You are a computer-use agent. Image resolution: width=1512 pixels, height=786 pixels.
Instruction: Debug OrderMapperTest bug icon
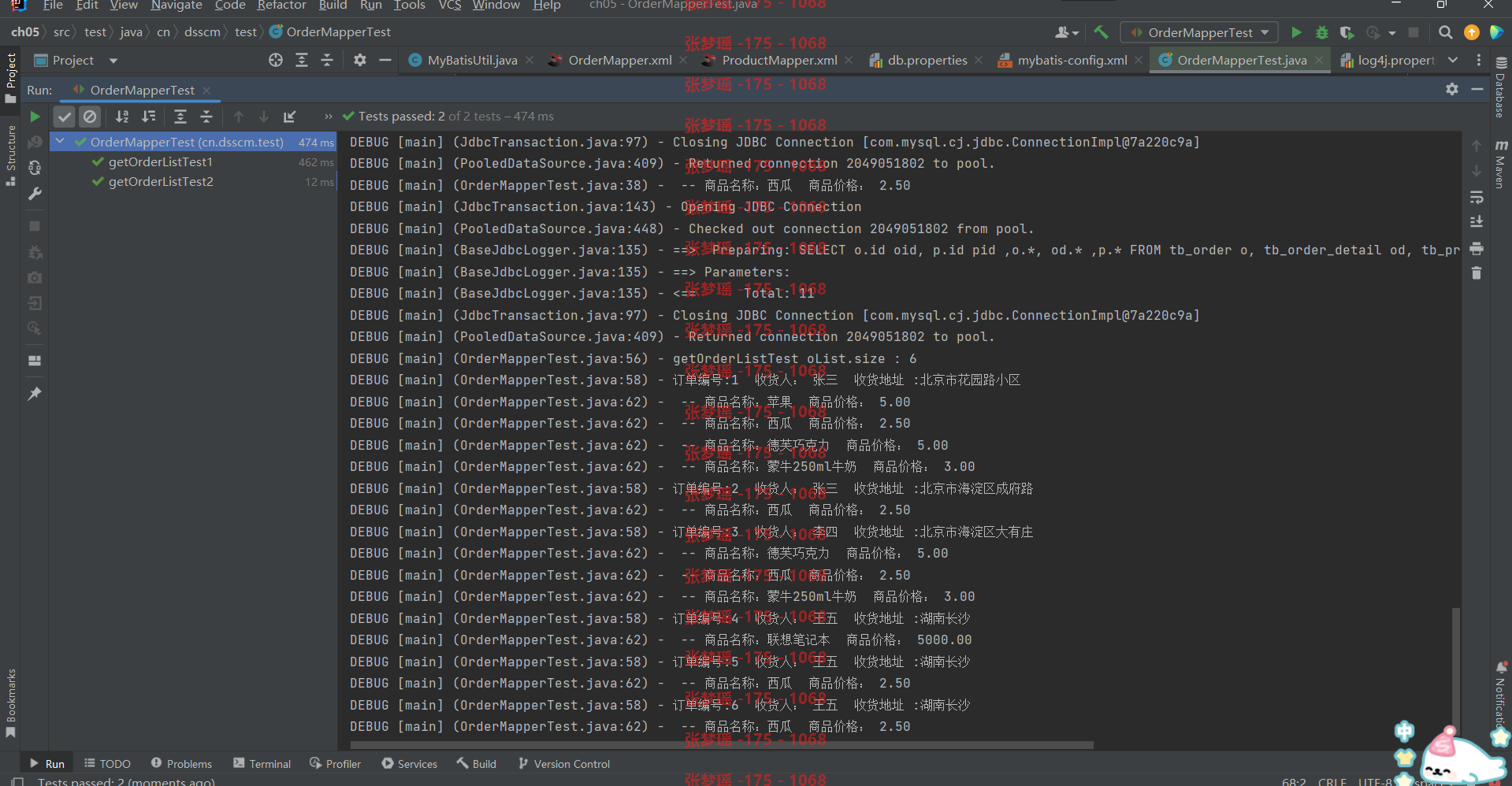[1322, 32]
